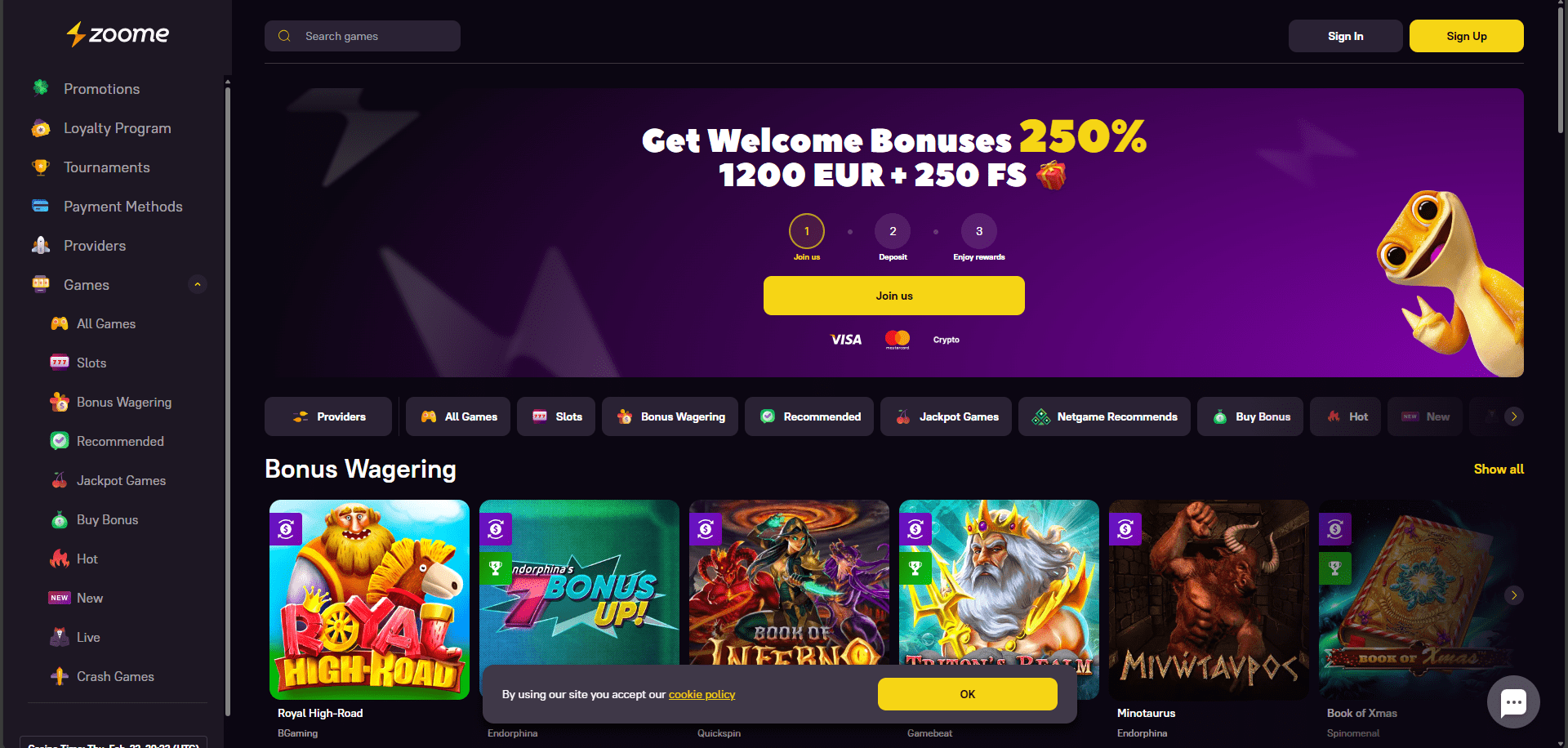
Task: Switch to the Buy Bonus category tab
Action: [1250, 416]
